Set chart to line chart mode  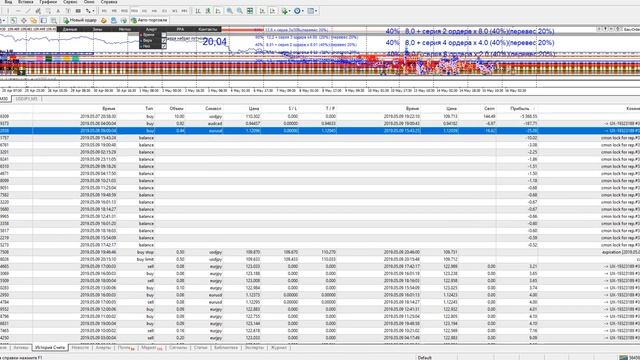[x=218, y=11]
